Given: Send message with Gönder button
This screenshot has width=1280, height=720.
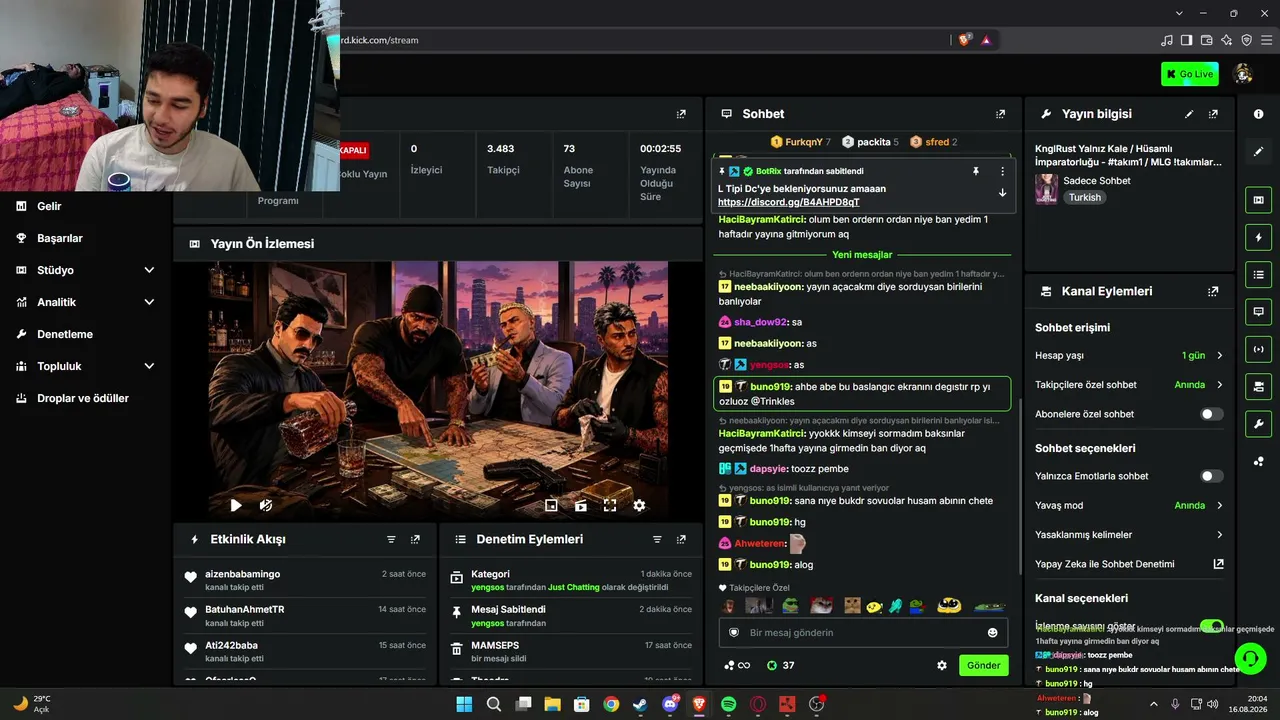Looking at the screenshot, I should pos(984,665).
